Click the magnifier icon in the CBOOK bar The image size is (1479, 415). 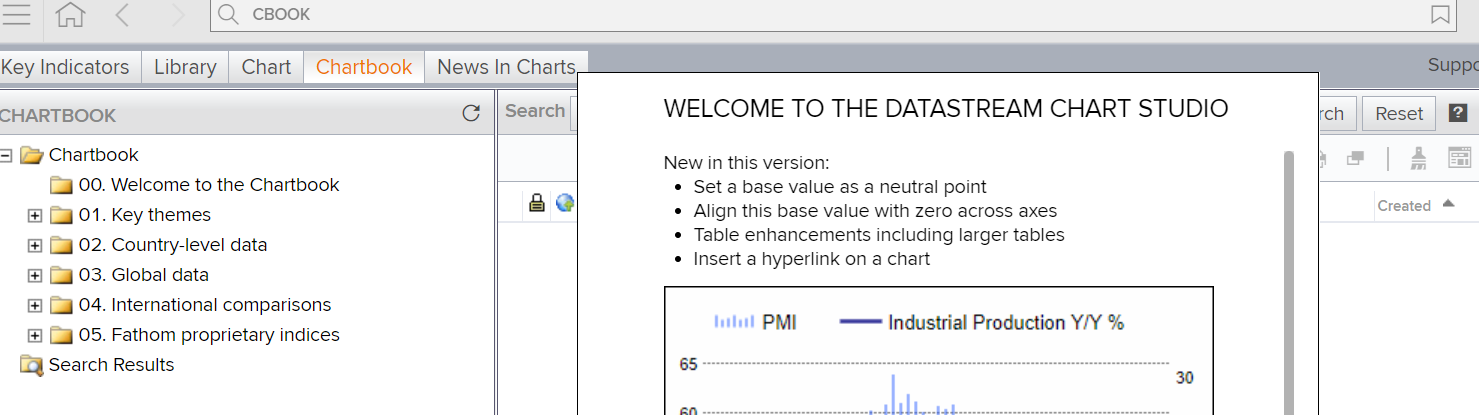pos(229,15)
